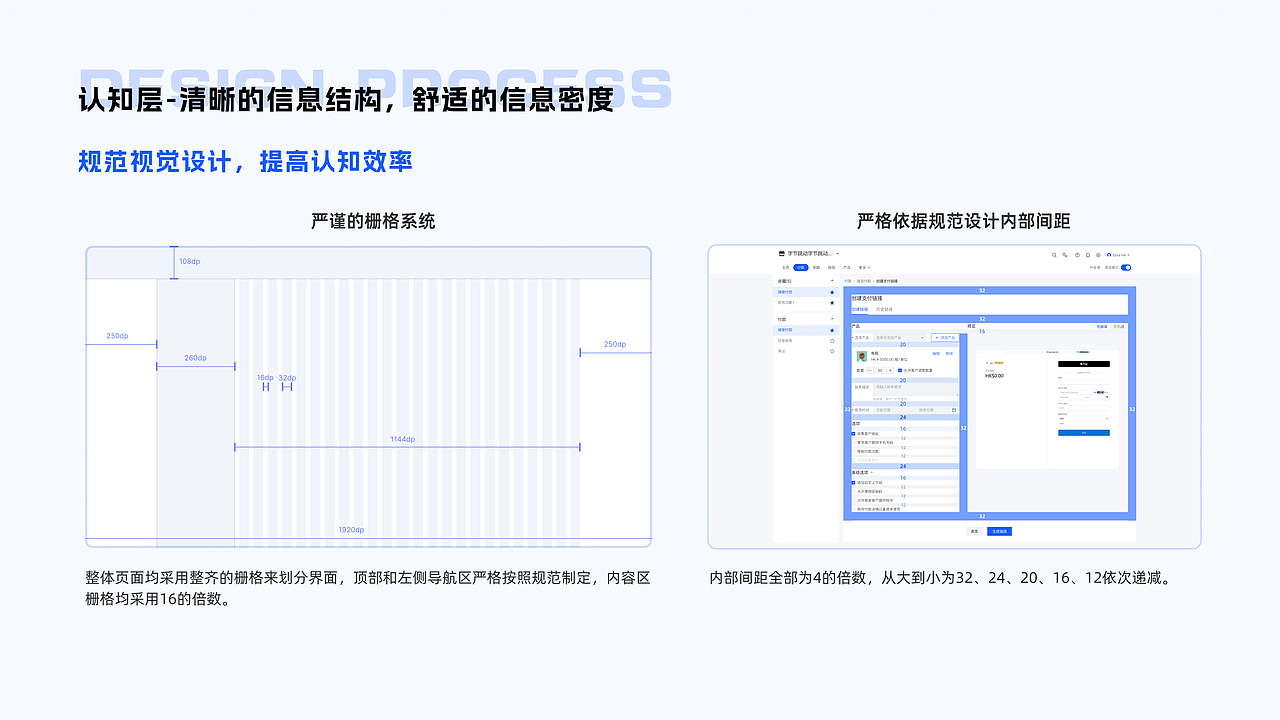Viewport: 1280px width, 720px height.
Task: Open the search icon in the dashboard top bar
Action: [x=1053, y=255]
